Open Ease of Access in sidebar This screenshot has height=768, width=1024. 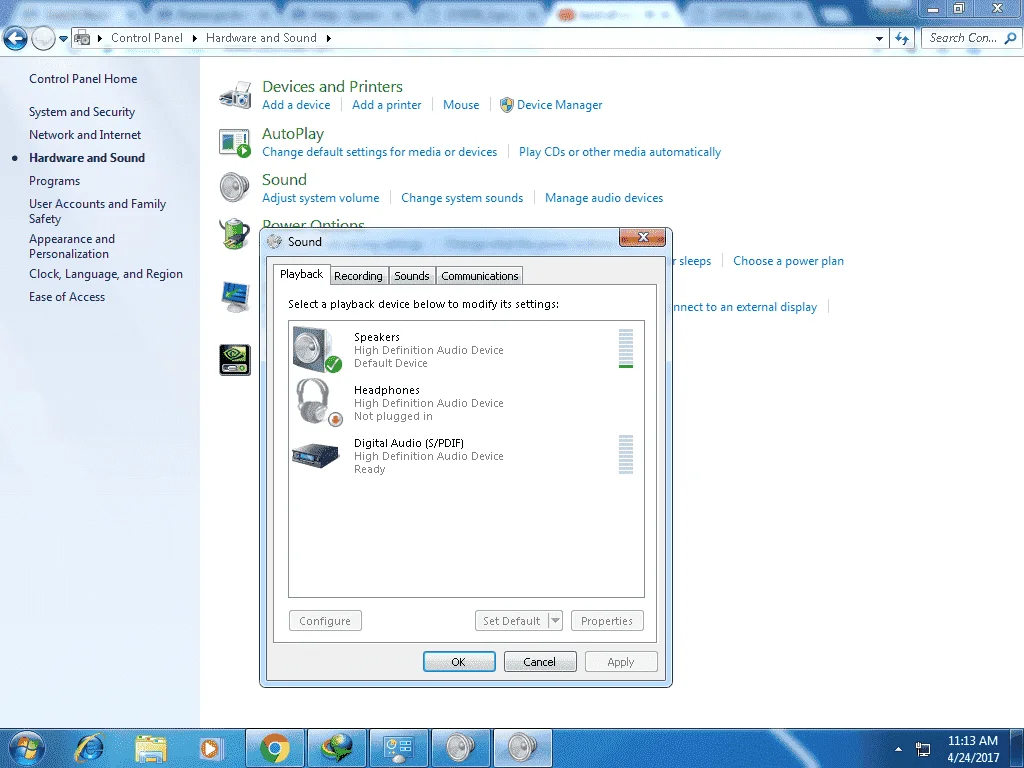point(67,297)
